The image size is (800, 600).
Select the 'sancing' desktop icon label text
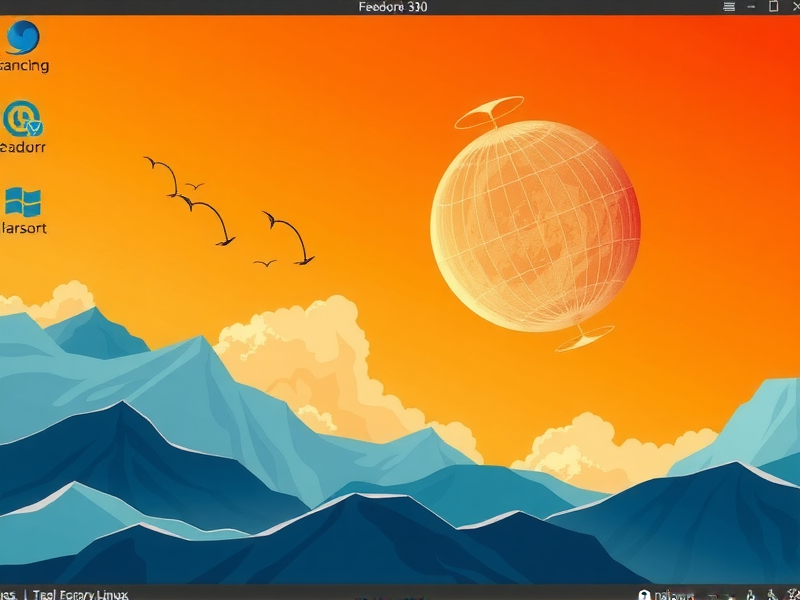coord(24,65)
